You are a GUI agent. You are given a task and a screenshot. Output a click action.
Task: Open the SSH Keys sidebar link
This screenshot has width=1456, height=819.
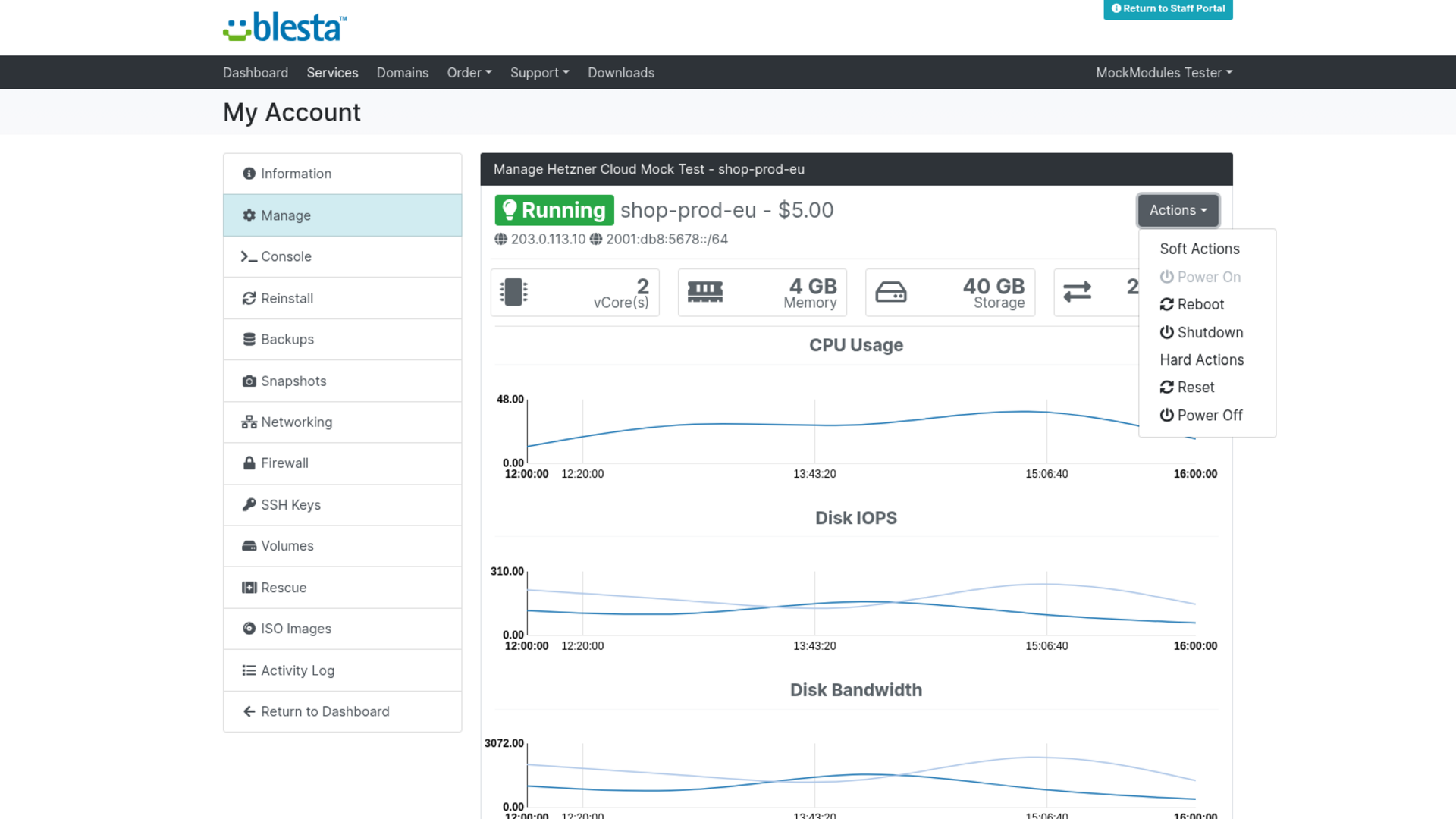click(343, 505)
